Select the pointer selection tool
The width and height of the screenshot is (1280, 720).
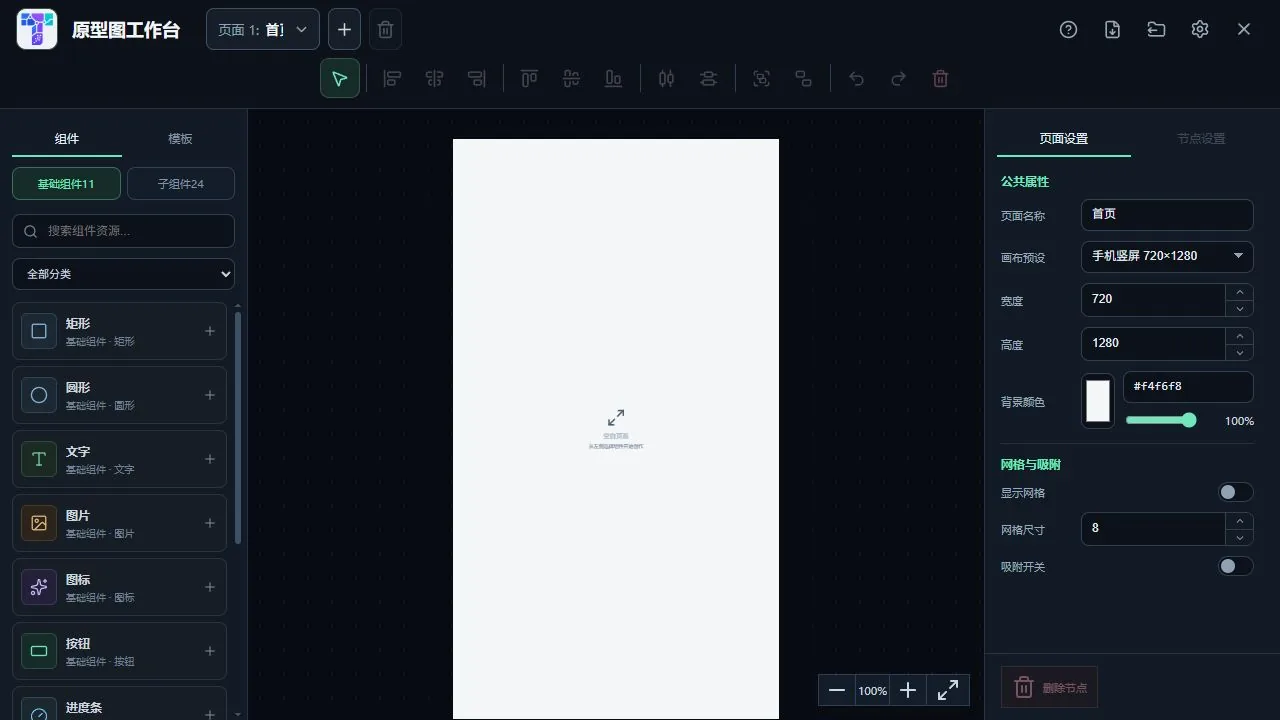[x=340, y=79]
